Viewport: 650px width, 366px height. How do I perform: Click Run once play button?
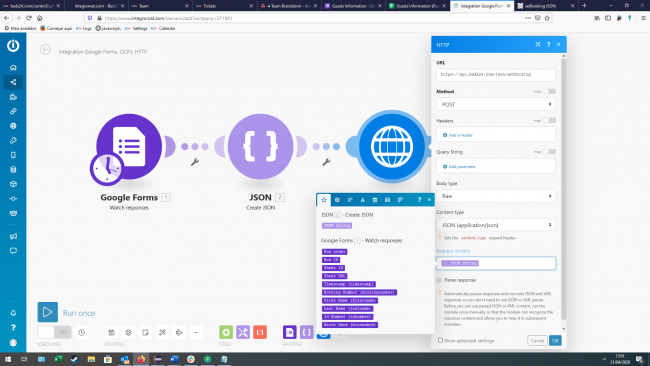48,312
